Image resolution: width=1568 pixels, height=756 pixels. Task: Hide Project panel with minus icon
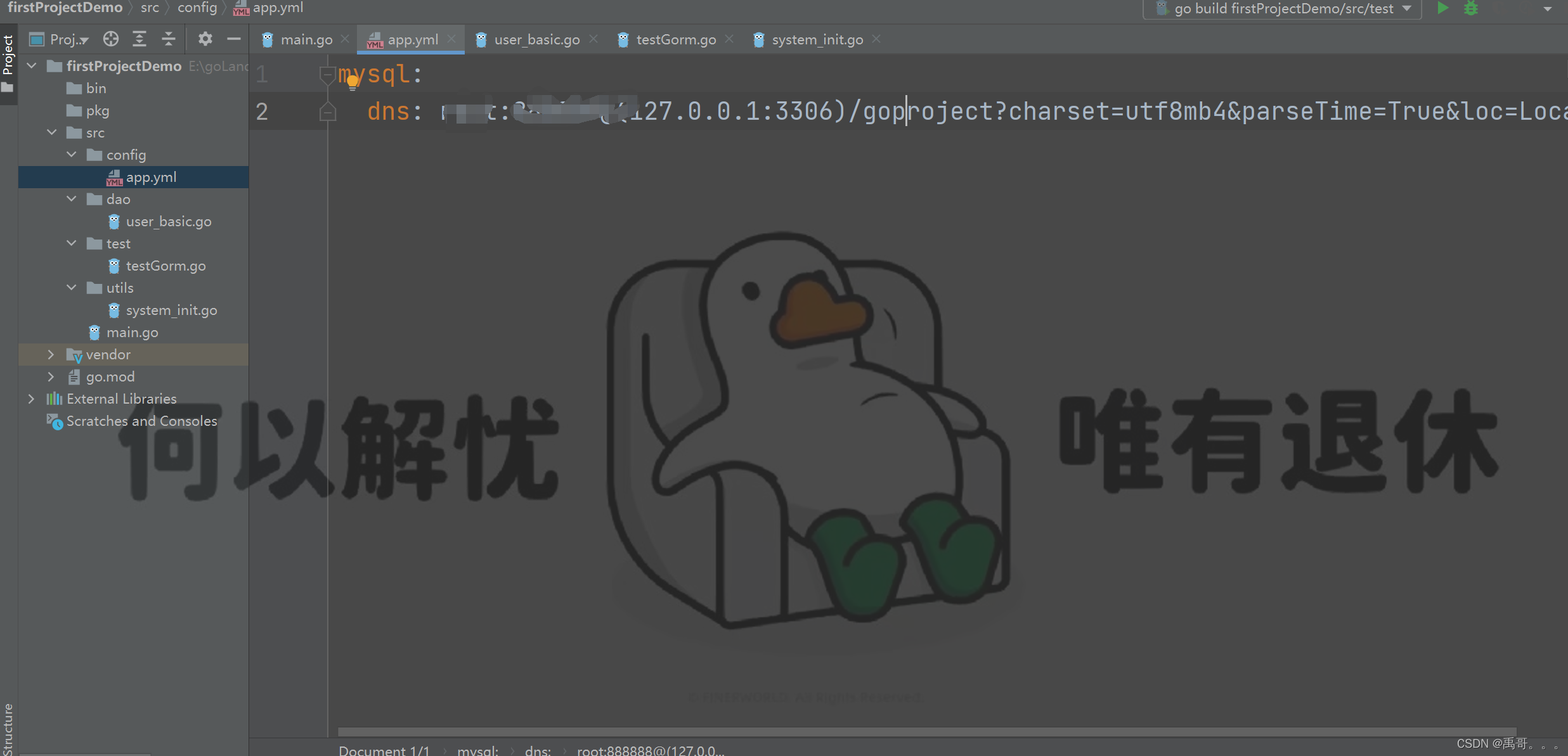coord(234,39)
